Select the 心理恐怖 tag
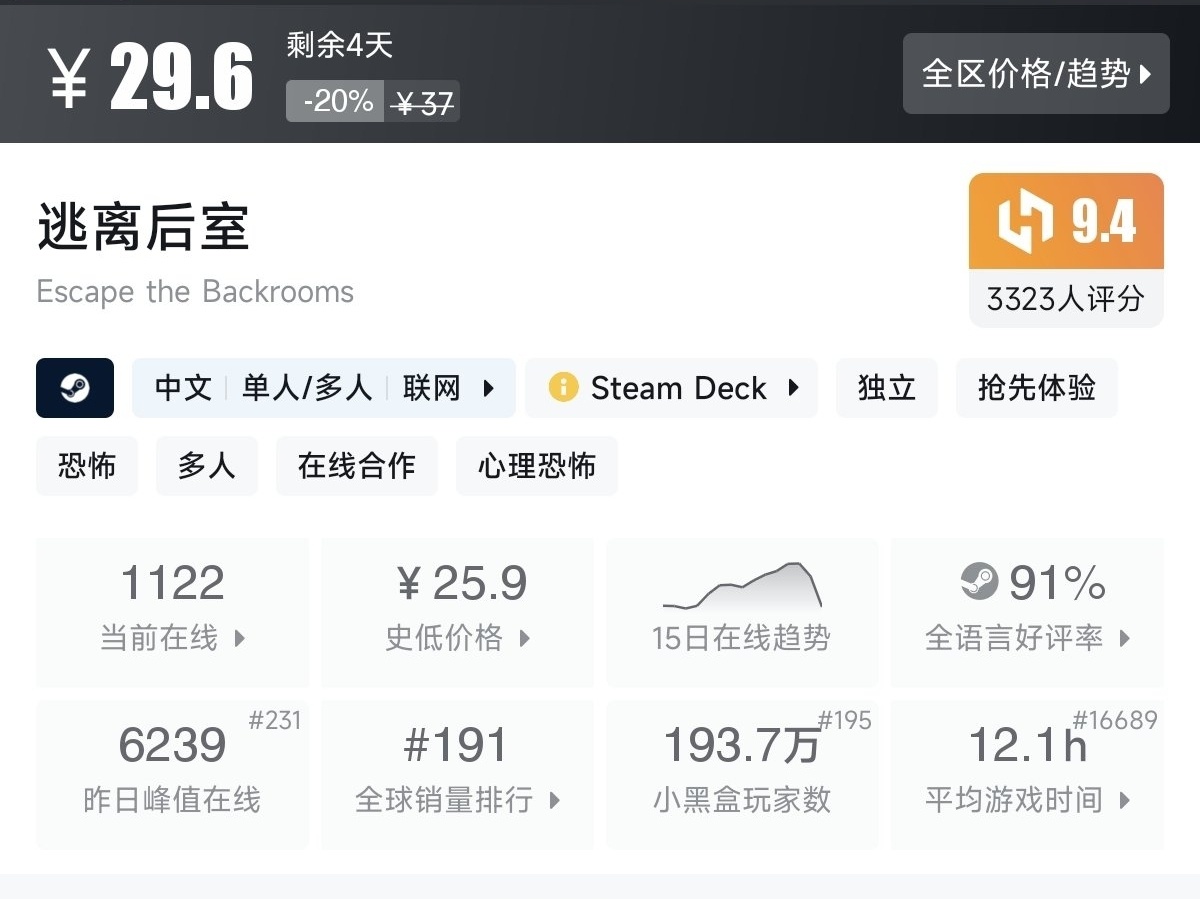Screen dimensions: 1200x899 [x=537, y=466]
